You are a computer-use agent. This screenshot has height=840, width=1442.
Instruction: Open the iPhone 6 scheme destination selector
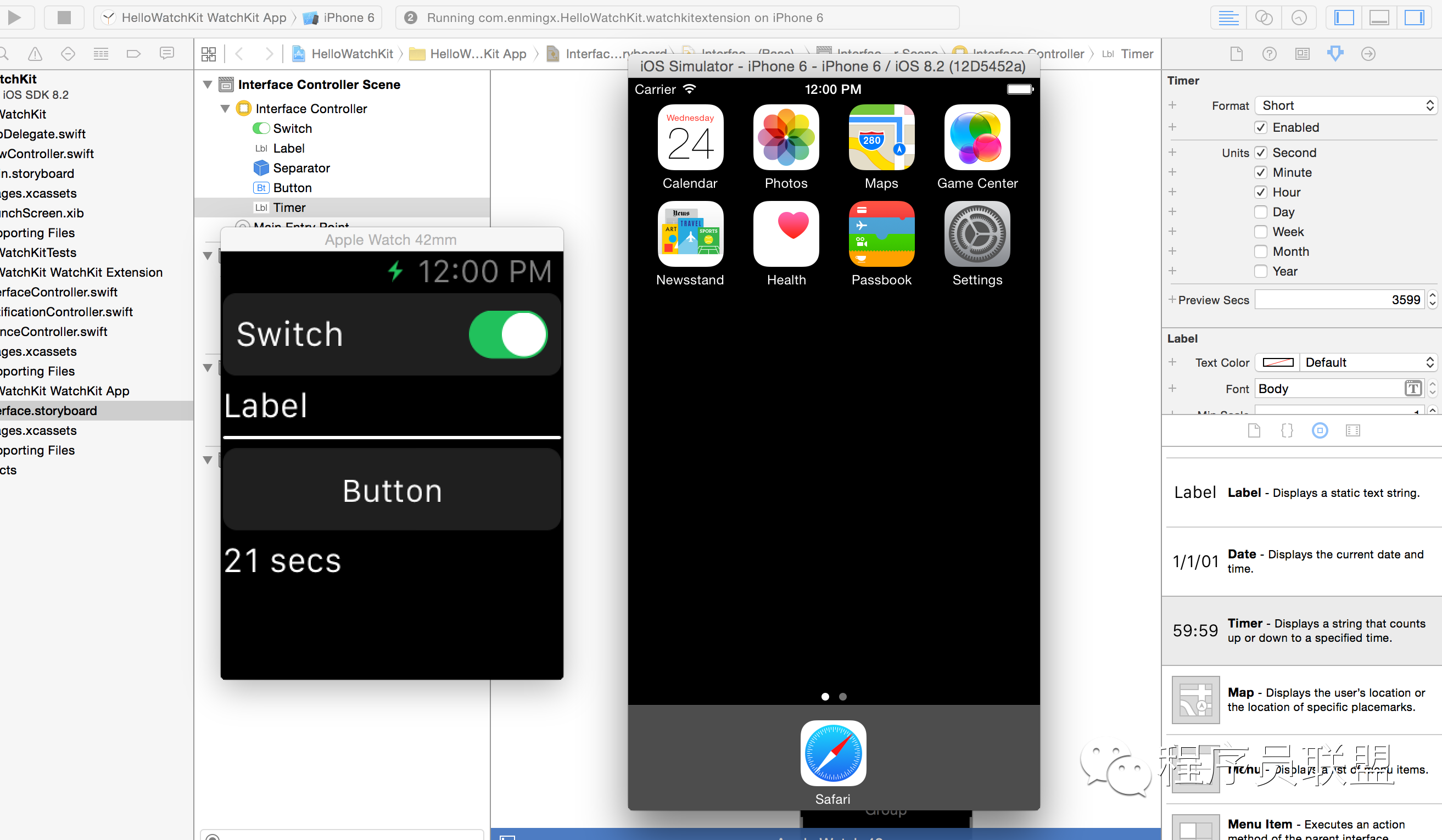[339, 18]
